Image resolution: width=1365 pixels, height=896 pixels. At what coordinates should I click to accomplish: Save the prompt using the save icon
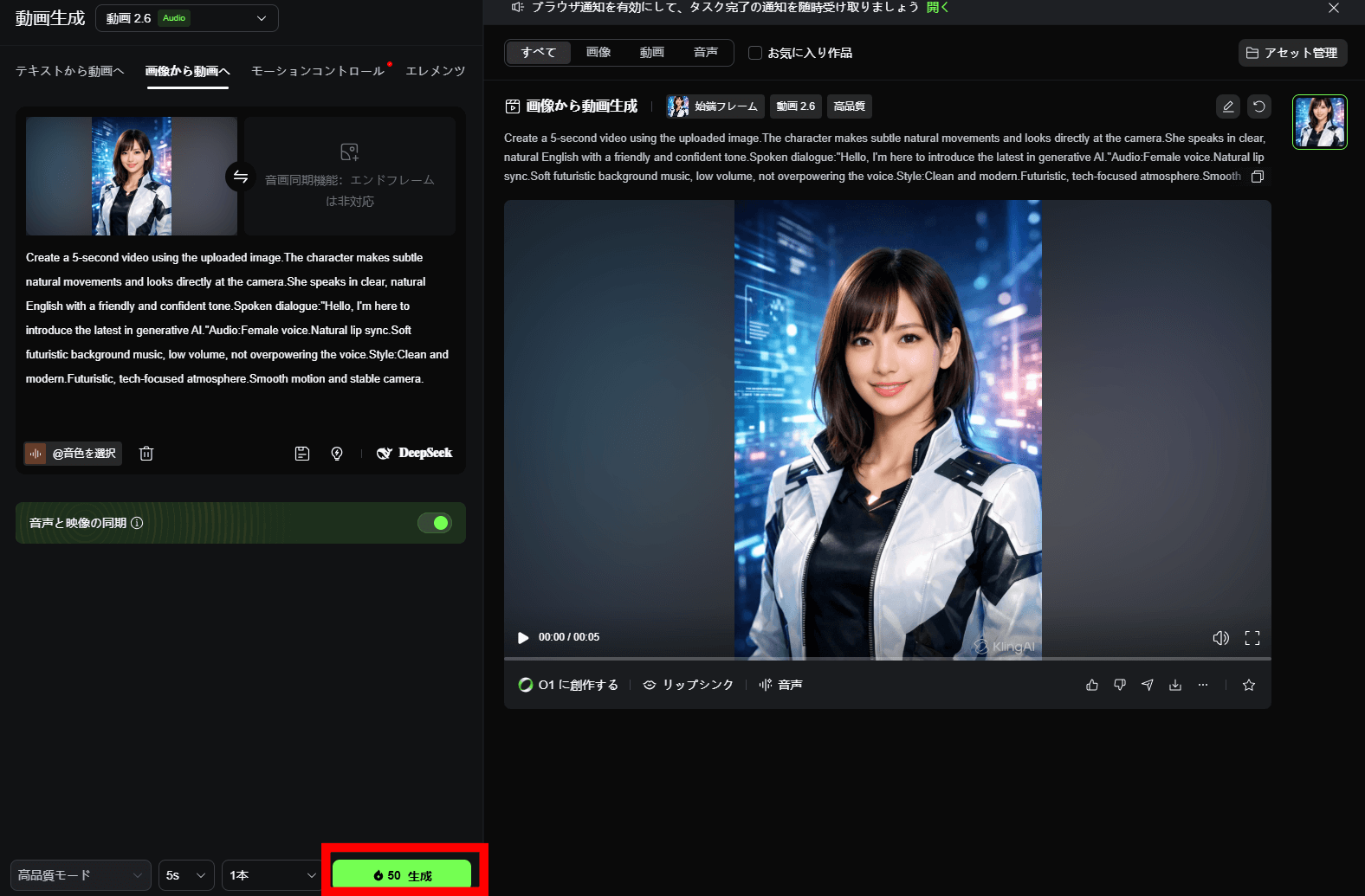(x=302, y=454)
